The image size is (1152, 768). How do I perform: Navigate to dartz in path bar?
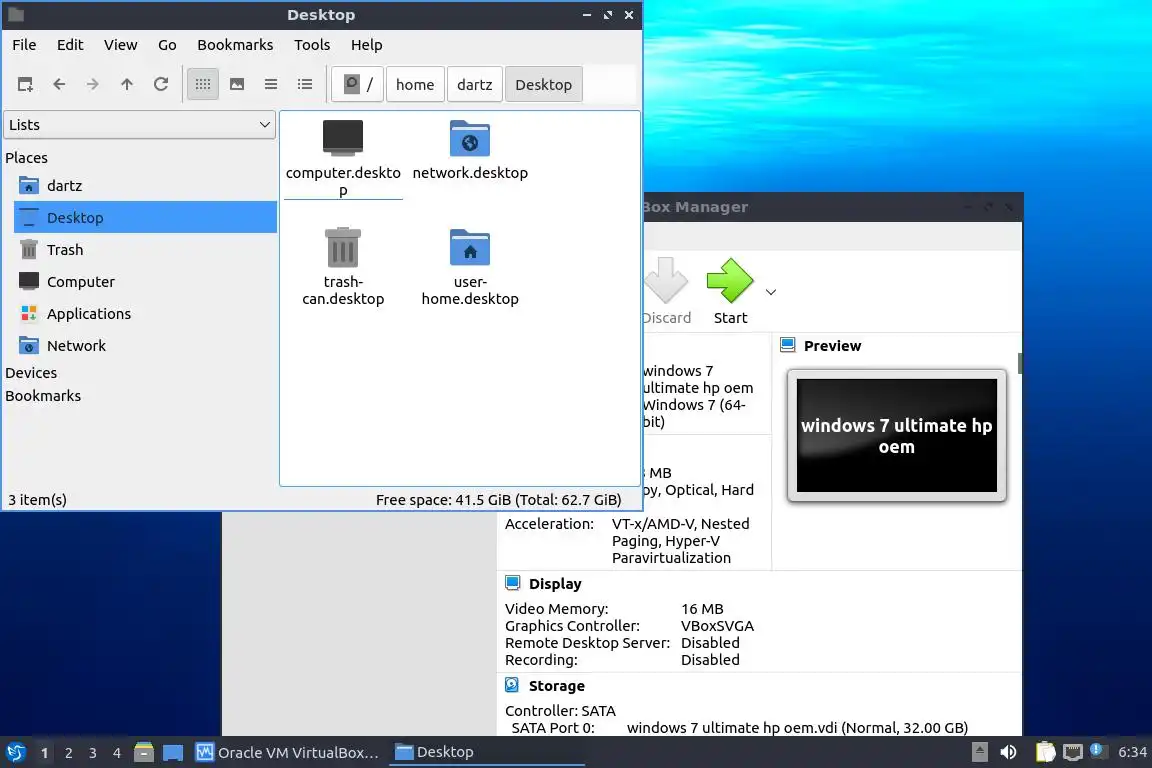pos(475,85)
